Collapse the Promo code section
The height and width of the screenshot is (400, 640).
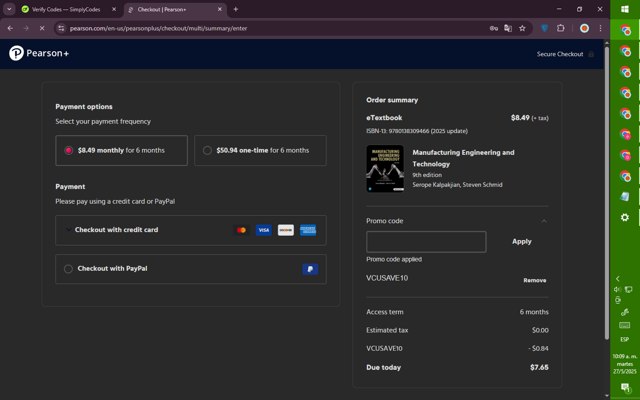pyautogui.click(x=543, y=220)
